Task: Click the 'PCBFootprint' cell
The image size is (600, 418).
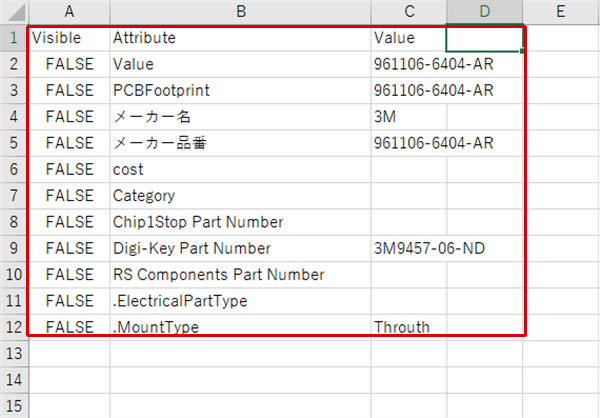Action: click(x=240, y=90)
